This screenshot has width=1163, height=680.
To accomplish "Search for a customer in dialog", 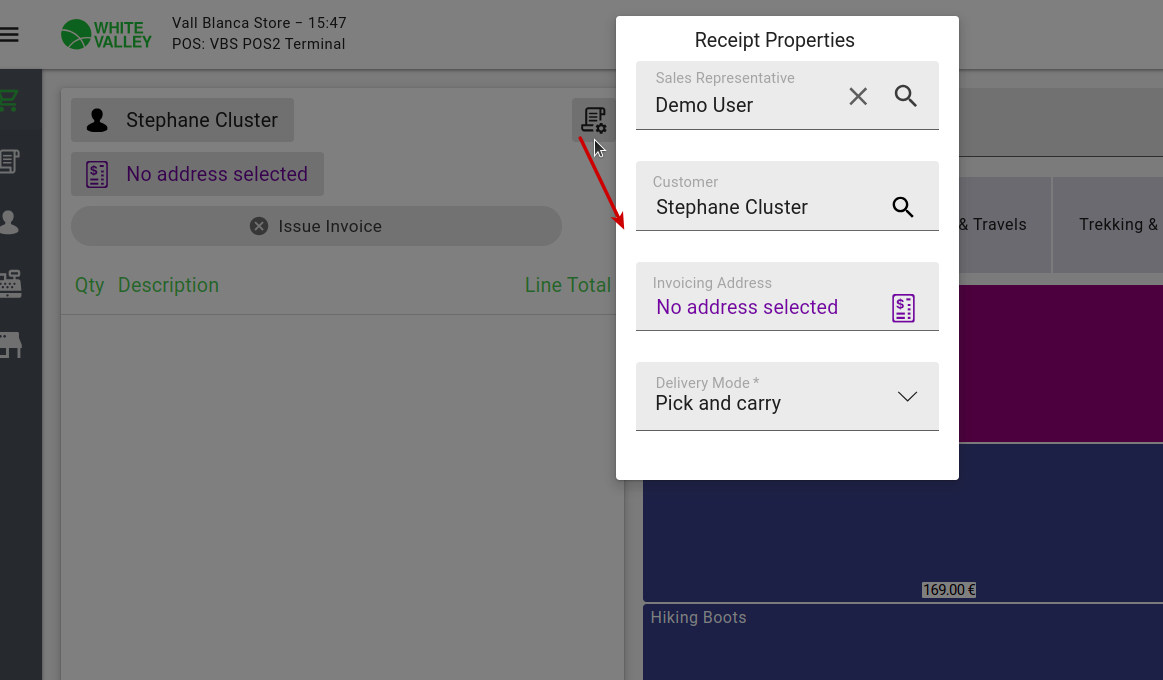I will (x=903, y=207).
